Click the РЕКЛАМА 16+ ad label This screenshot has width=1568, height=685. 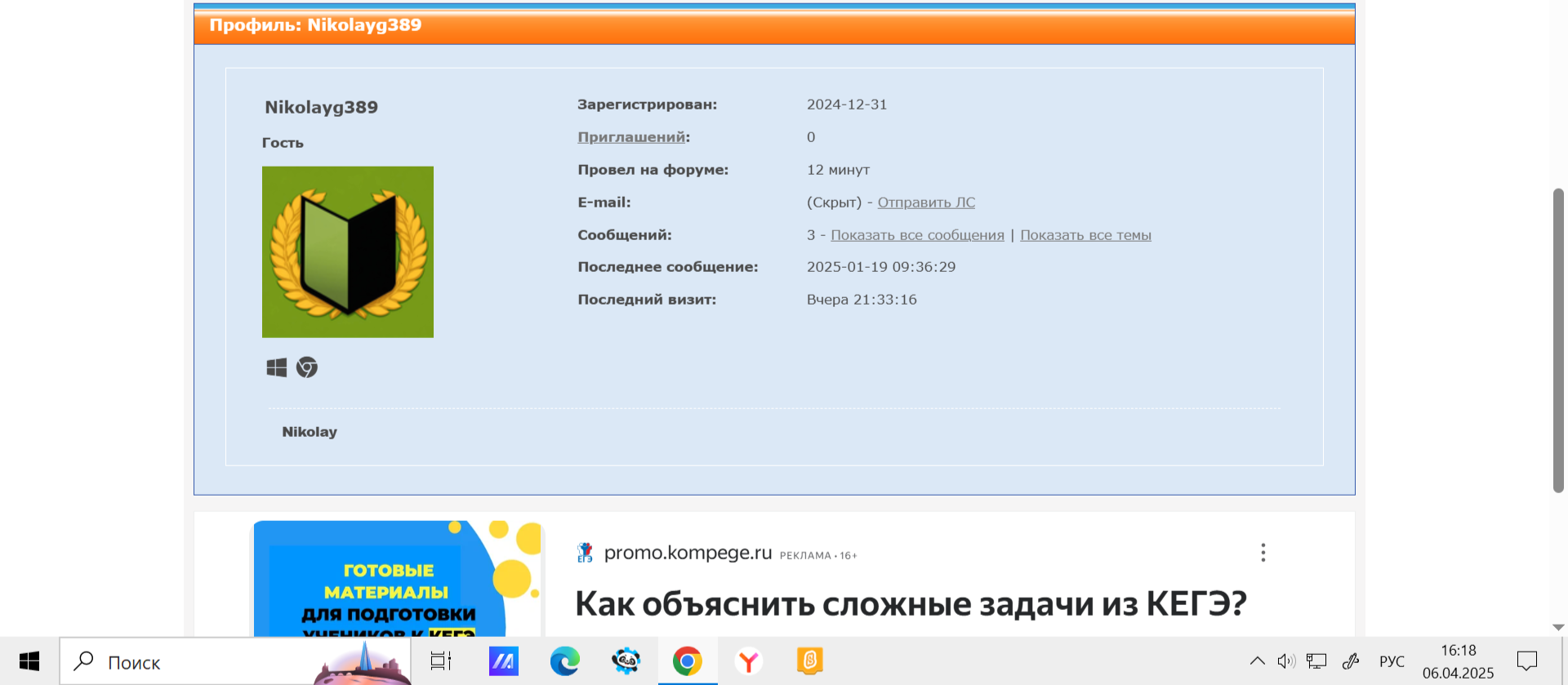tap(818, 555)
